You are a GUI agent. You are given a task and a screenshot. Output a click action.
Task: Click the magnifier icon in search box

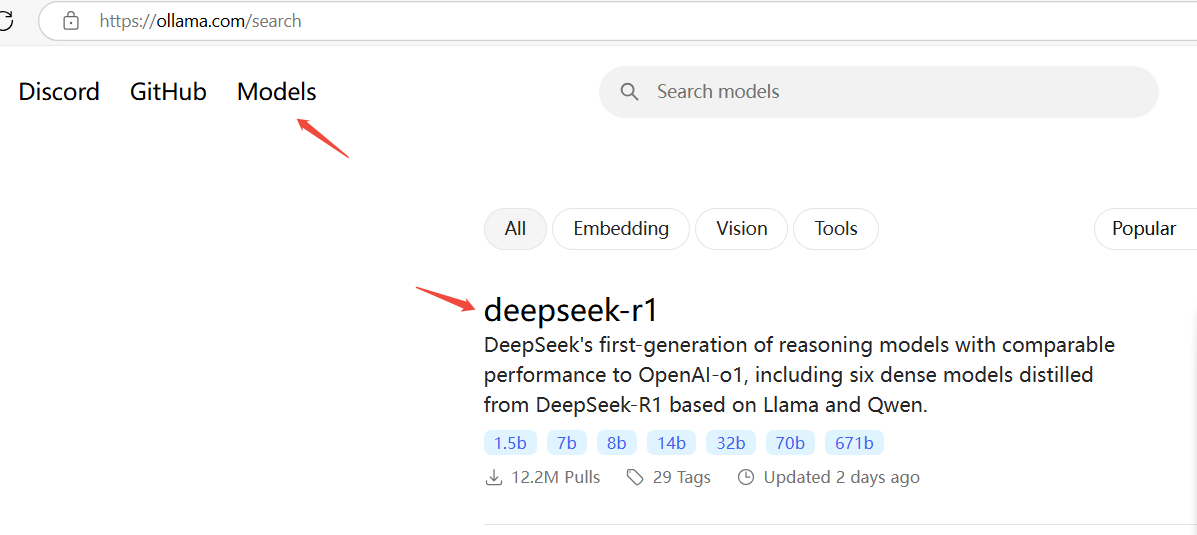(629, 92)
